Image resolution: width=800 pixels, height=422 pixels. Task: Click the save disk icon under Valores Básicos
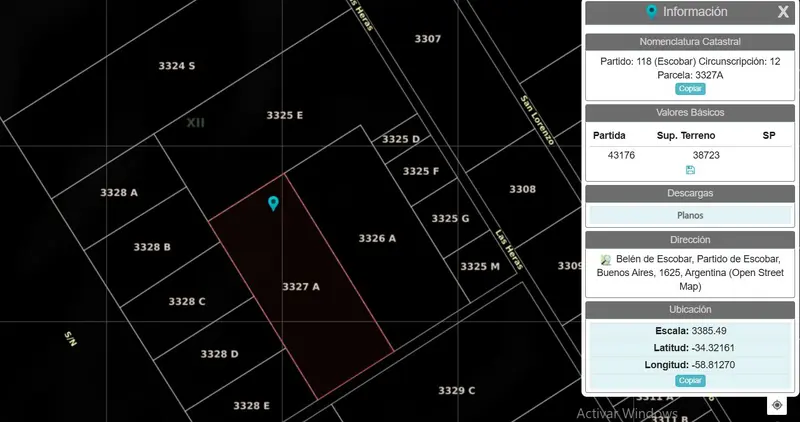point(690,170)
